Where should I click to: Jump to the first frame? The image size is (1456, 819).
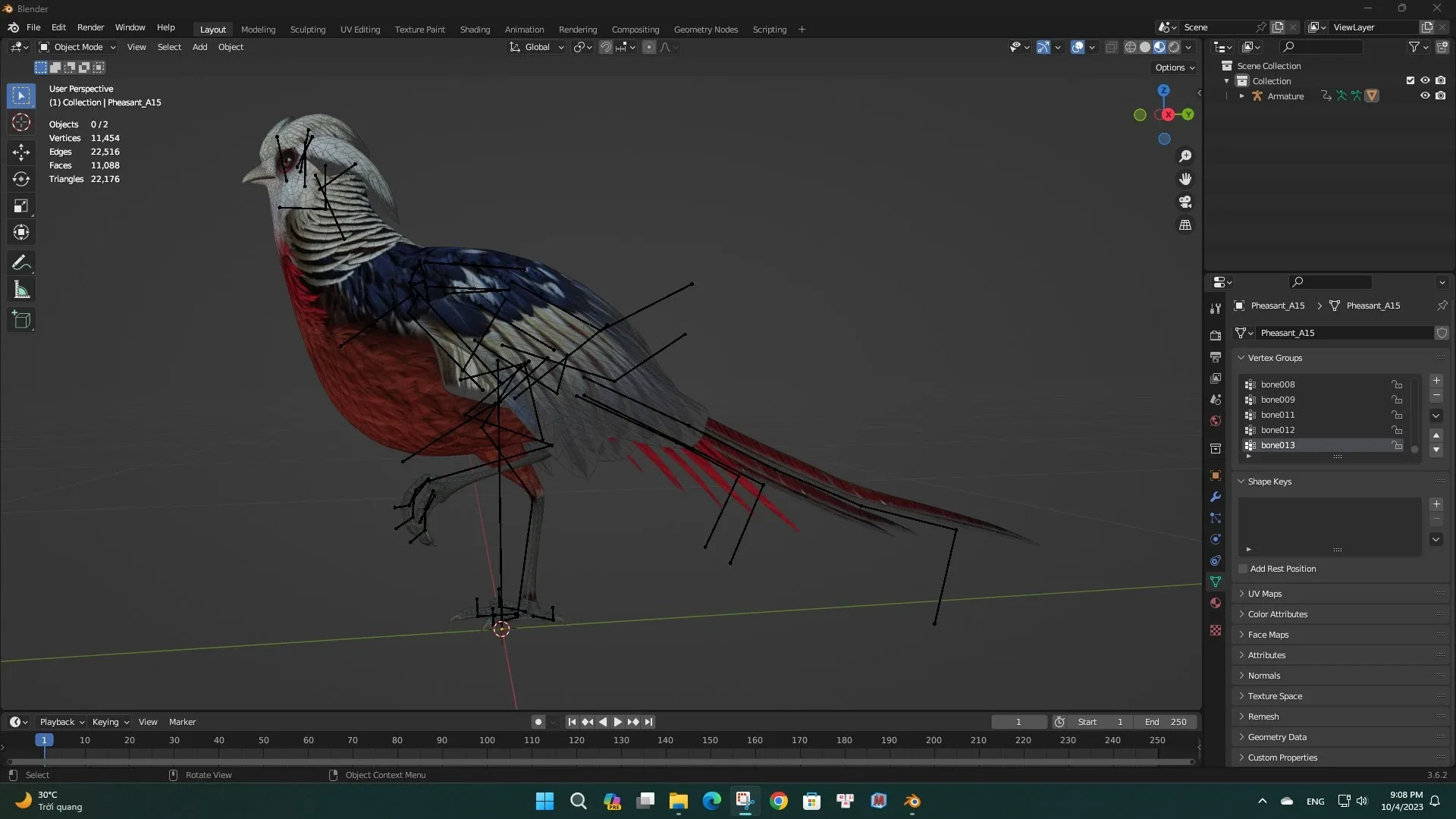tap(572, 722)
